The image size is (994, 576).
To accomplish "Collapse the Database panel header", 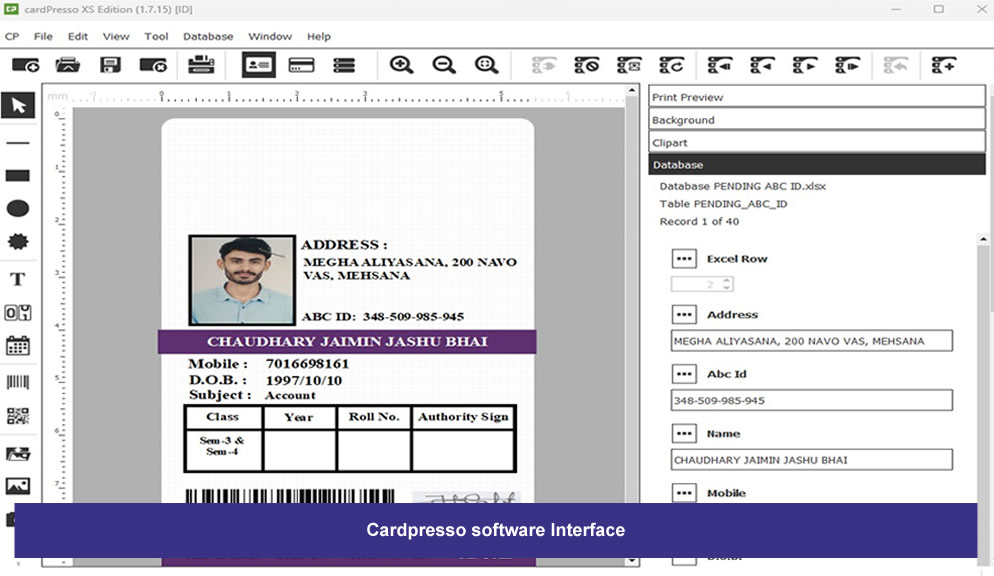I will [x=816, y=165].
